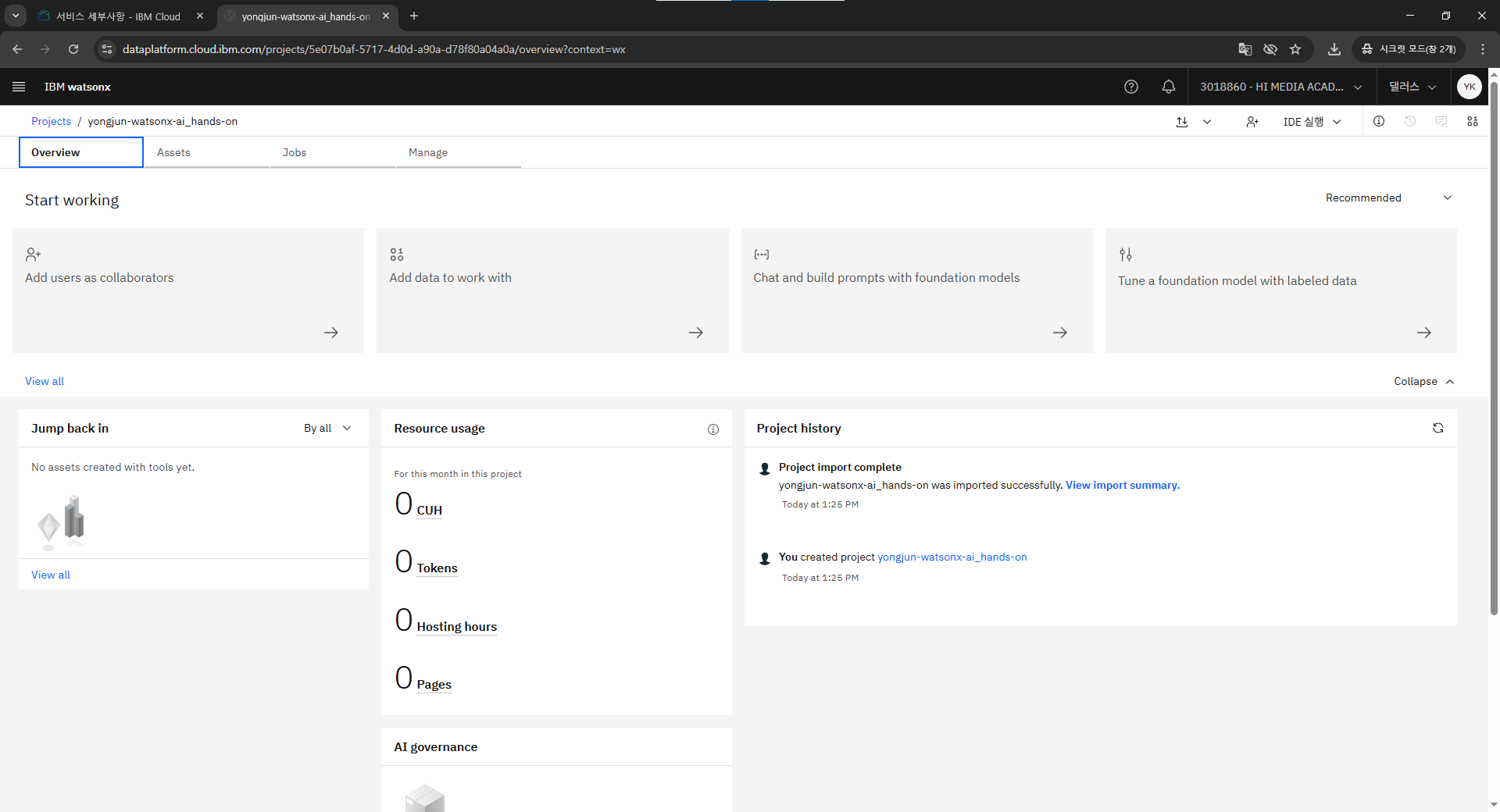Click the site information icon in the address bar

coord(107,49)
